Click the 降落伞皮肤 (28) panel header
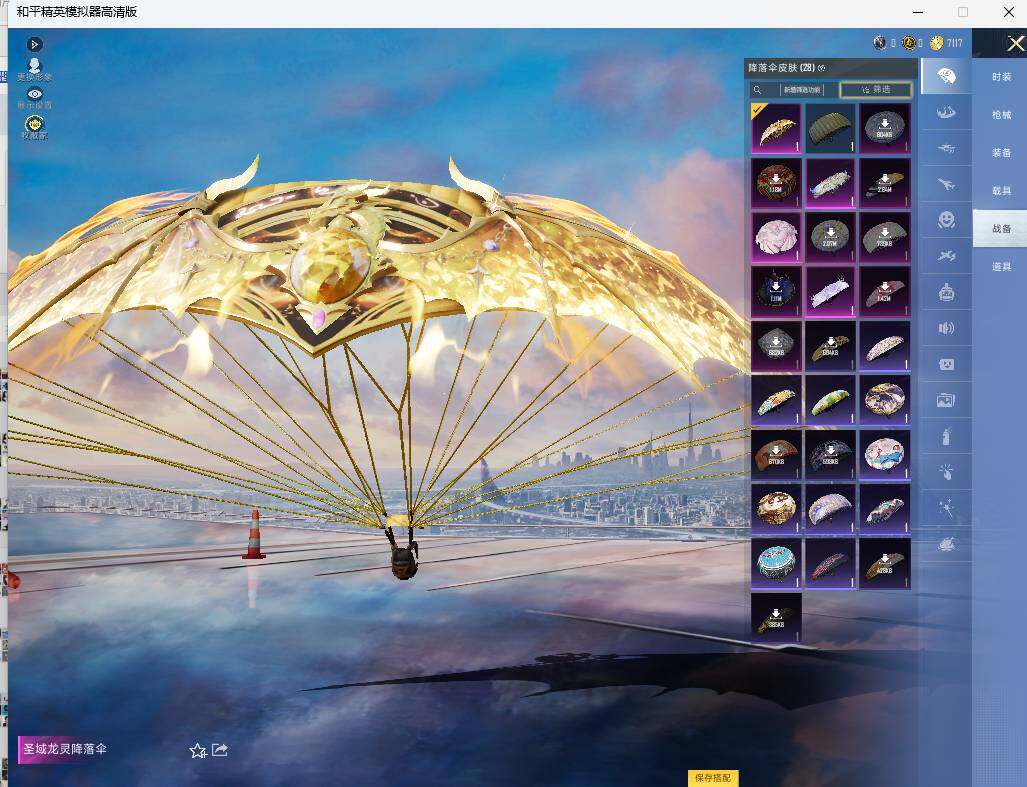 tap(833, 67)
